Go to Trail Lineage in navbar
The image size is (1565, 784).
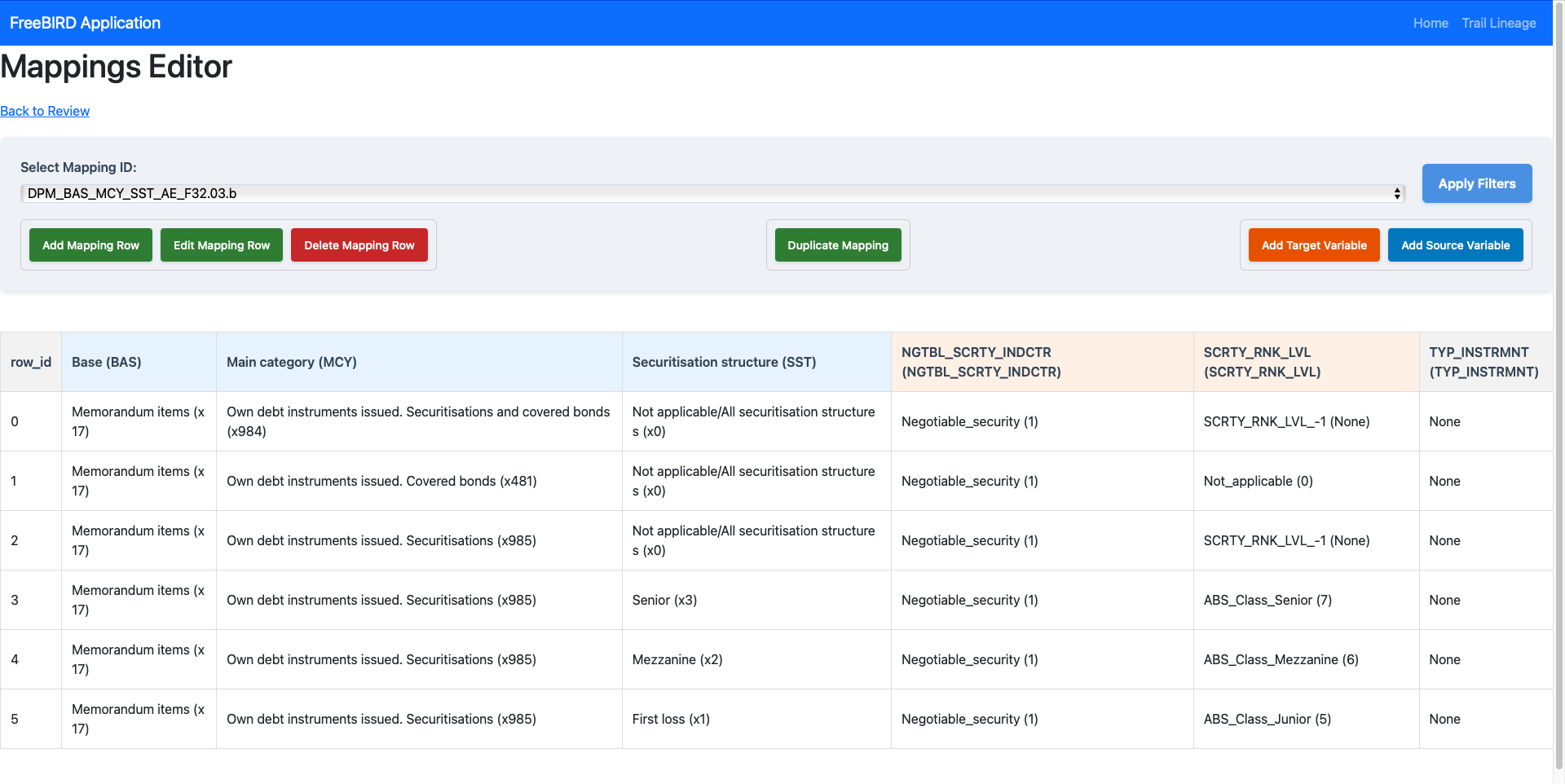point(1498,24)
